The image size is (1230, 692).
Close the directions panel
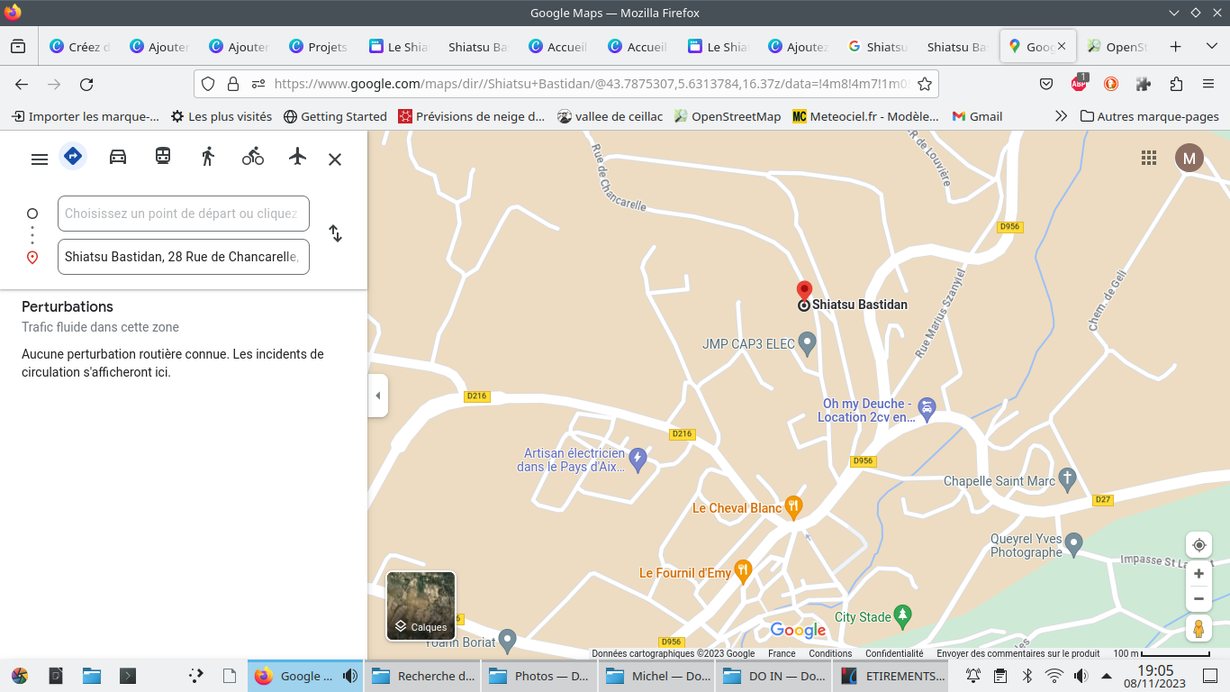[x=335, y=159]
